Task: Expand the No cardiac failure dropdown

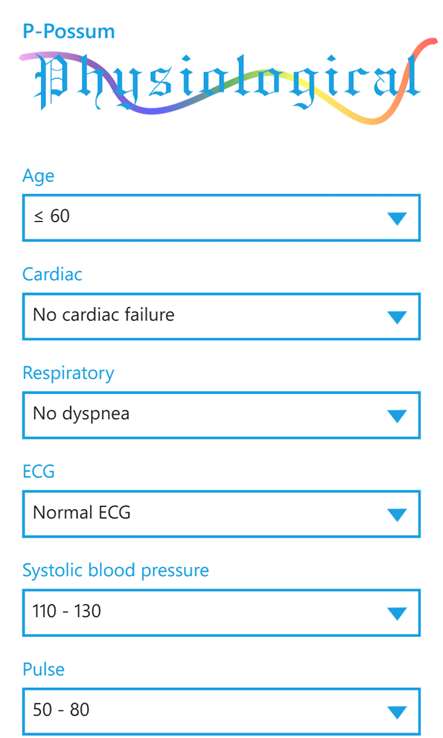Action: (x=221, y=316)
